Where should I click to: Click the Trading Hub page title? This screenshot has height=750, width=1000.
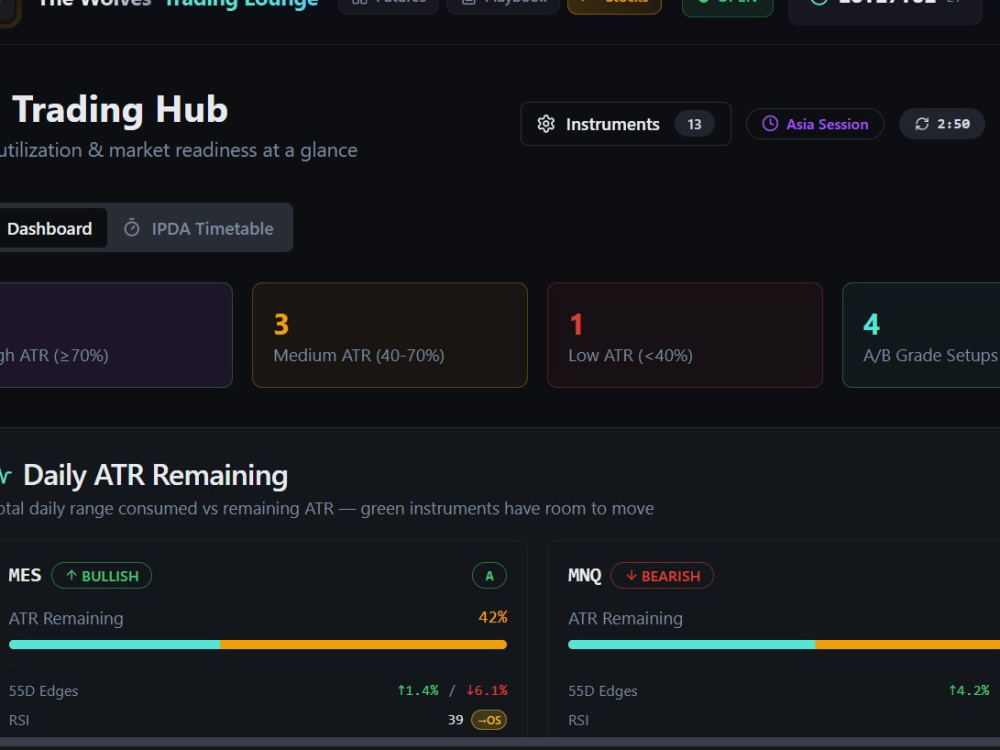[120, 109]
